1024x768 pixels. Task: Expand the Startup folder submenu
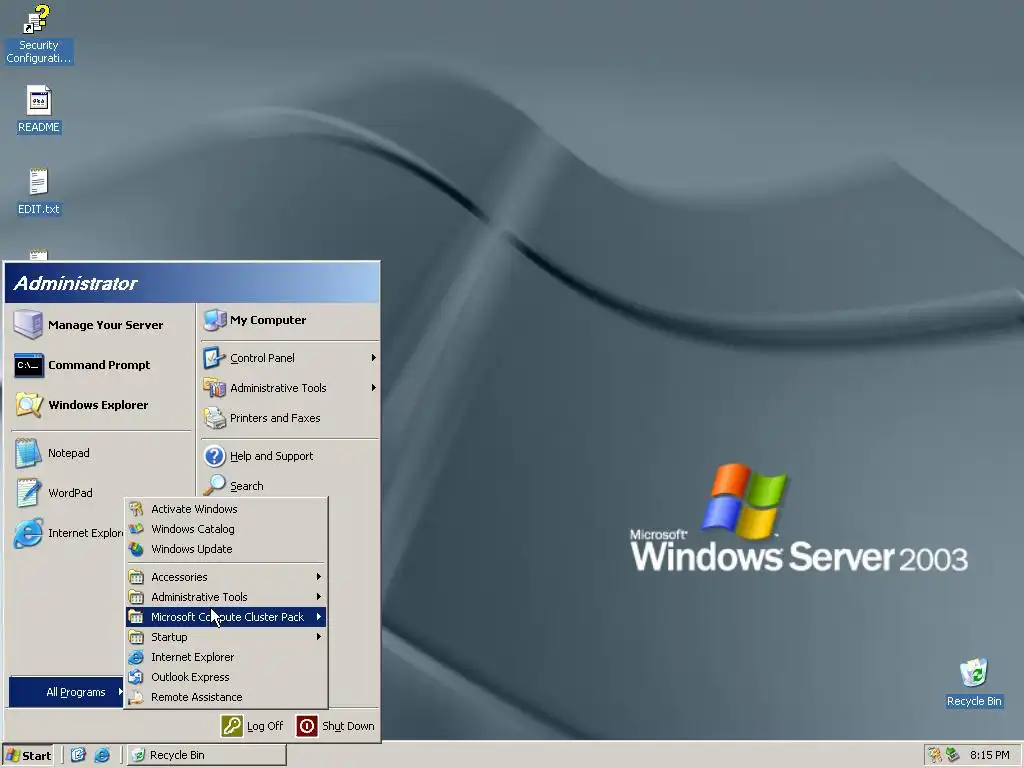[x=226, y=637]
